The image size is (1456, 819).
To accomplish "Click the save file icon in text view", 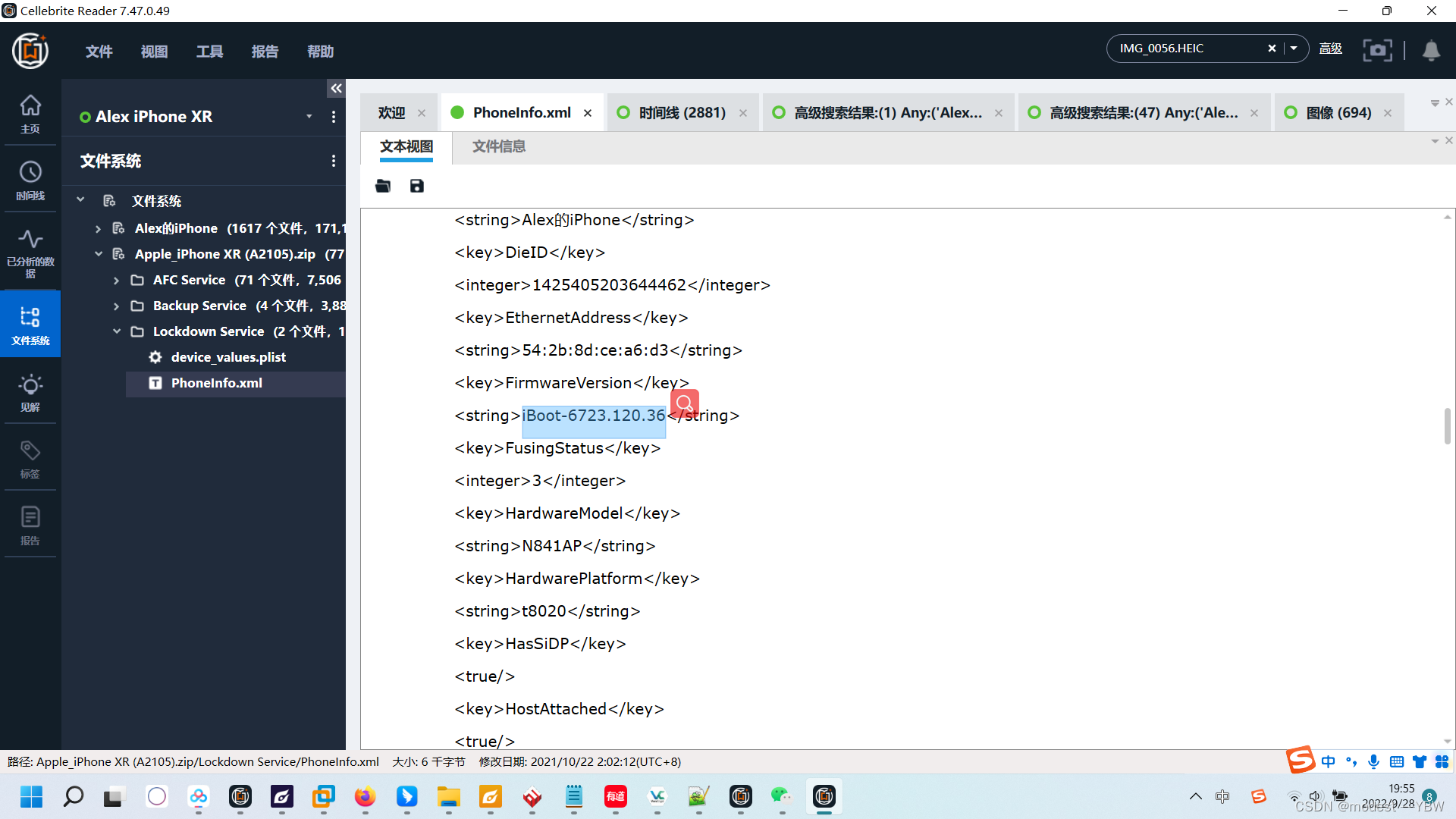I will pyautogui.click(x=417, y=186).
